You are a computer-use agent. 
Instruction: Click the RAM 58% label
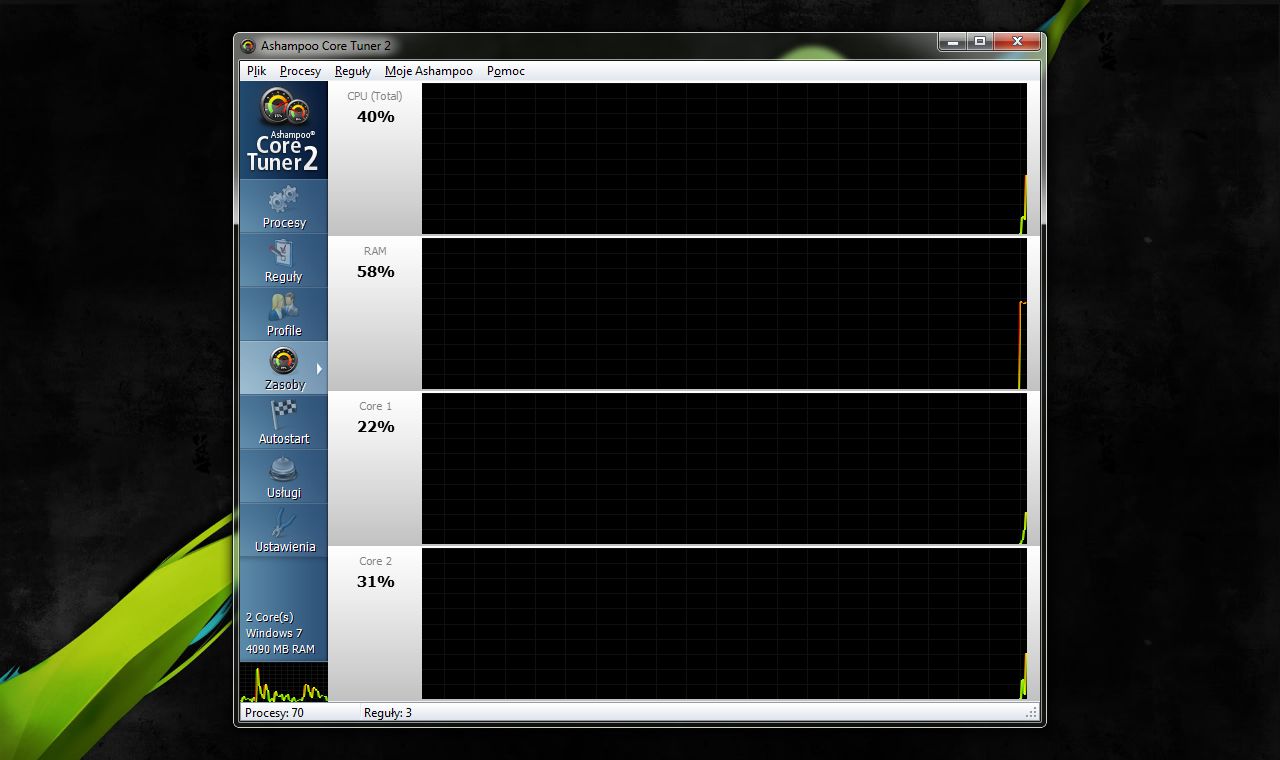point(375,263)
